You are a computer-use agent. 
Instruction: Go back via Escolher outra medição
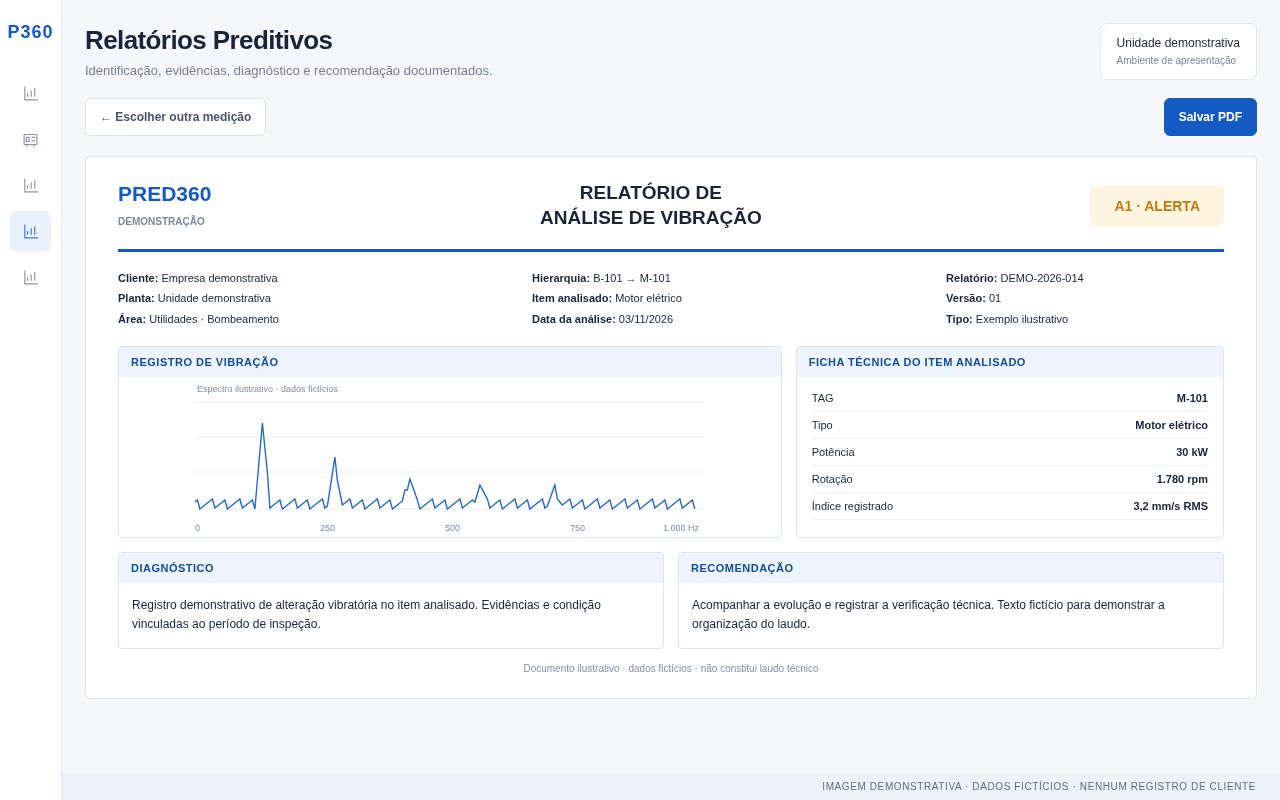175,117
